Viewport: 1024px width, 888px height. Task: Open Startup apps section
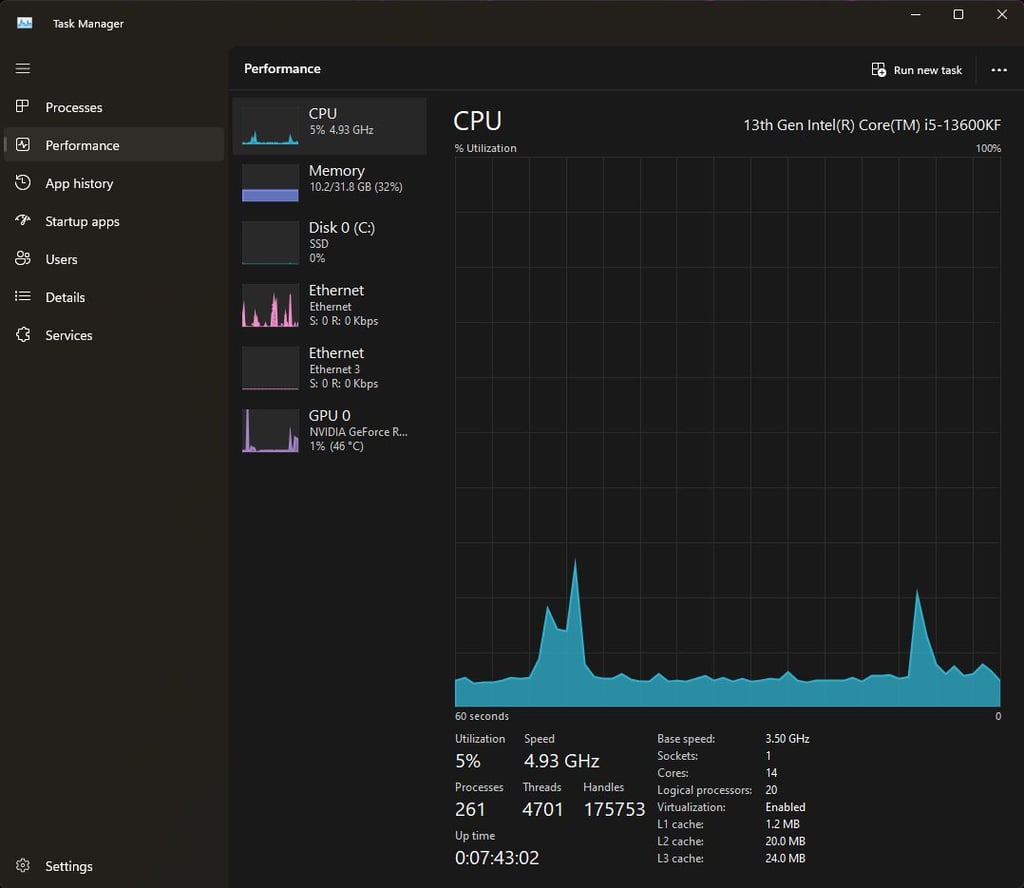point(114,221)
